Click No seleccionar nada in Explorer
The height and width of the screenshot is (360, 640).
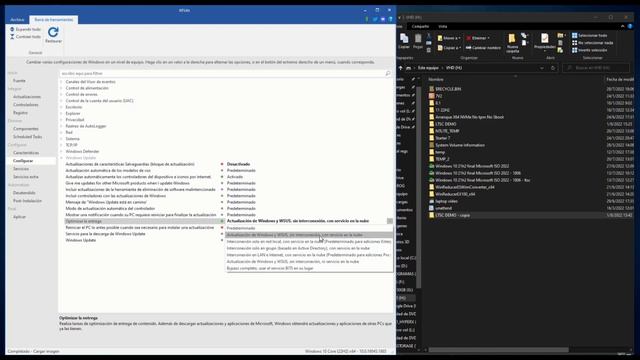tap(593, 43)
